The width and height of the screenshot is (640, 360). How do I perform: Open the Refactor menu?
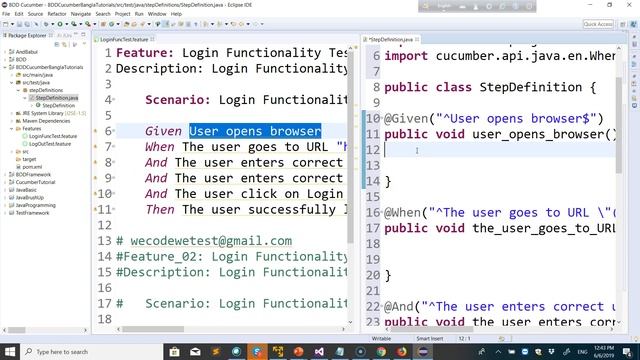57,14
